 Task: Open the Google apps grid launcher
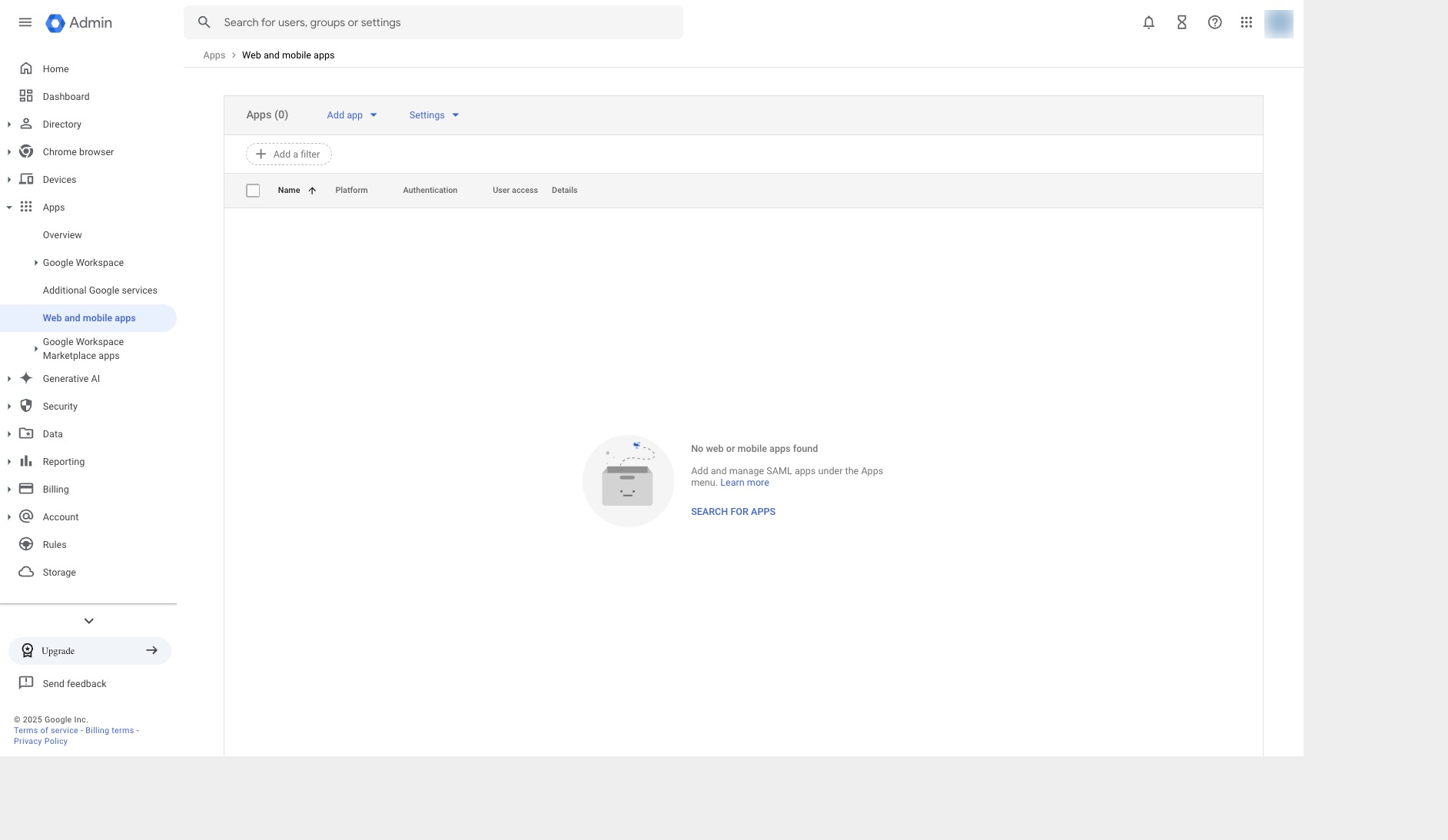1247,22
